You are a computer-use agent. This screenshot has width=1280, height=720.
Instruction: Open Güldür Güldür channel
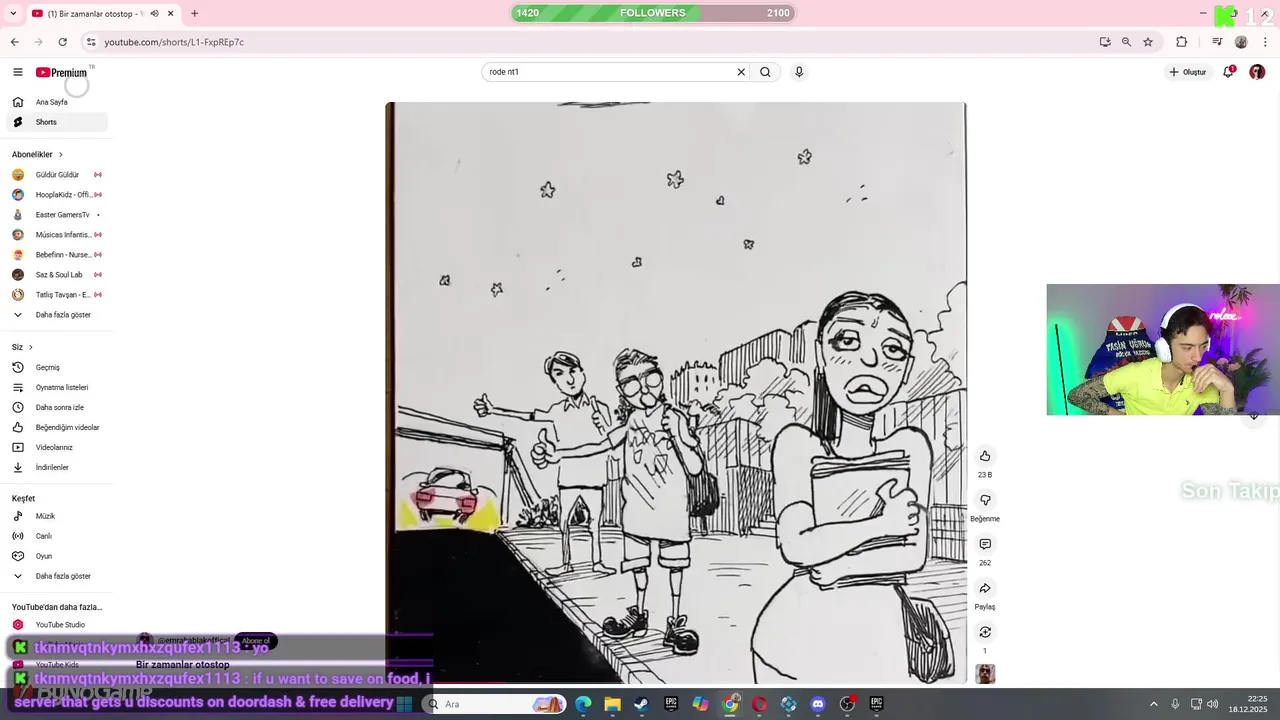57,175
